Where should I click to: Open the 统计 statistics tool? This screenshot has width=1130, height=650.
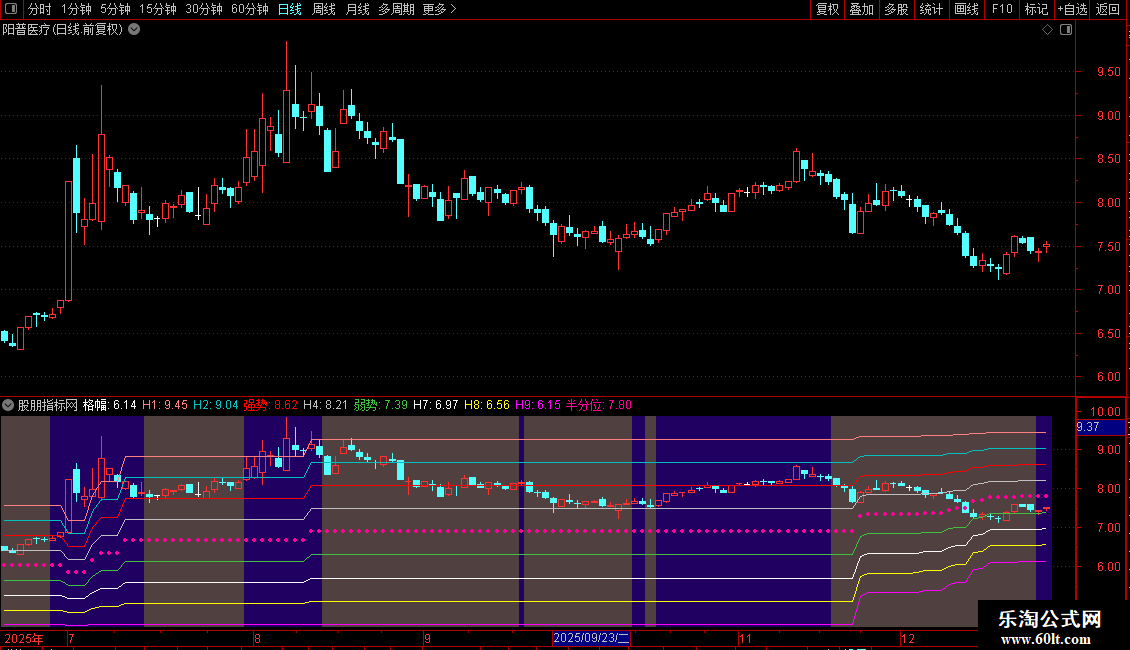[x=930, y=9]
